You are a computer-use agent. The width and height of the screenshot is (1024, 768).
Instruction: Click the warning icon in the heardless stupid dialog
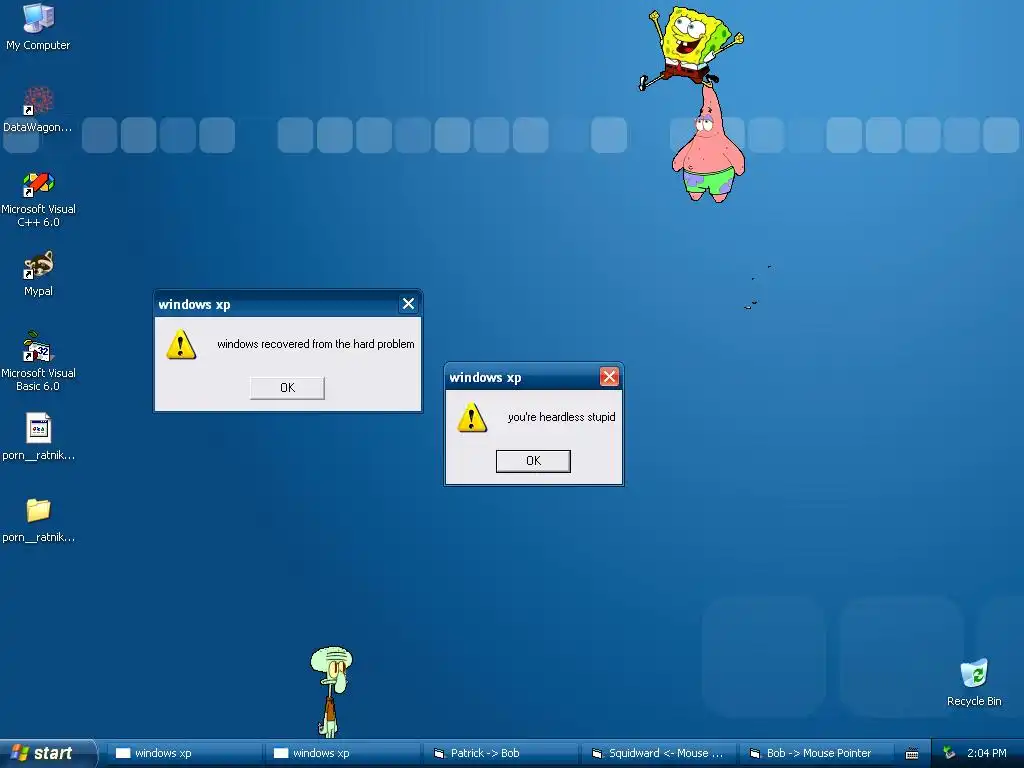coord(472,417)
